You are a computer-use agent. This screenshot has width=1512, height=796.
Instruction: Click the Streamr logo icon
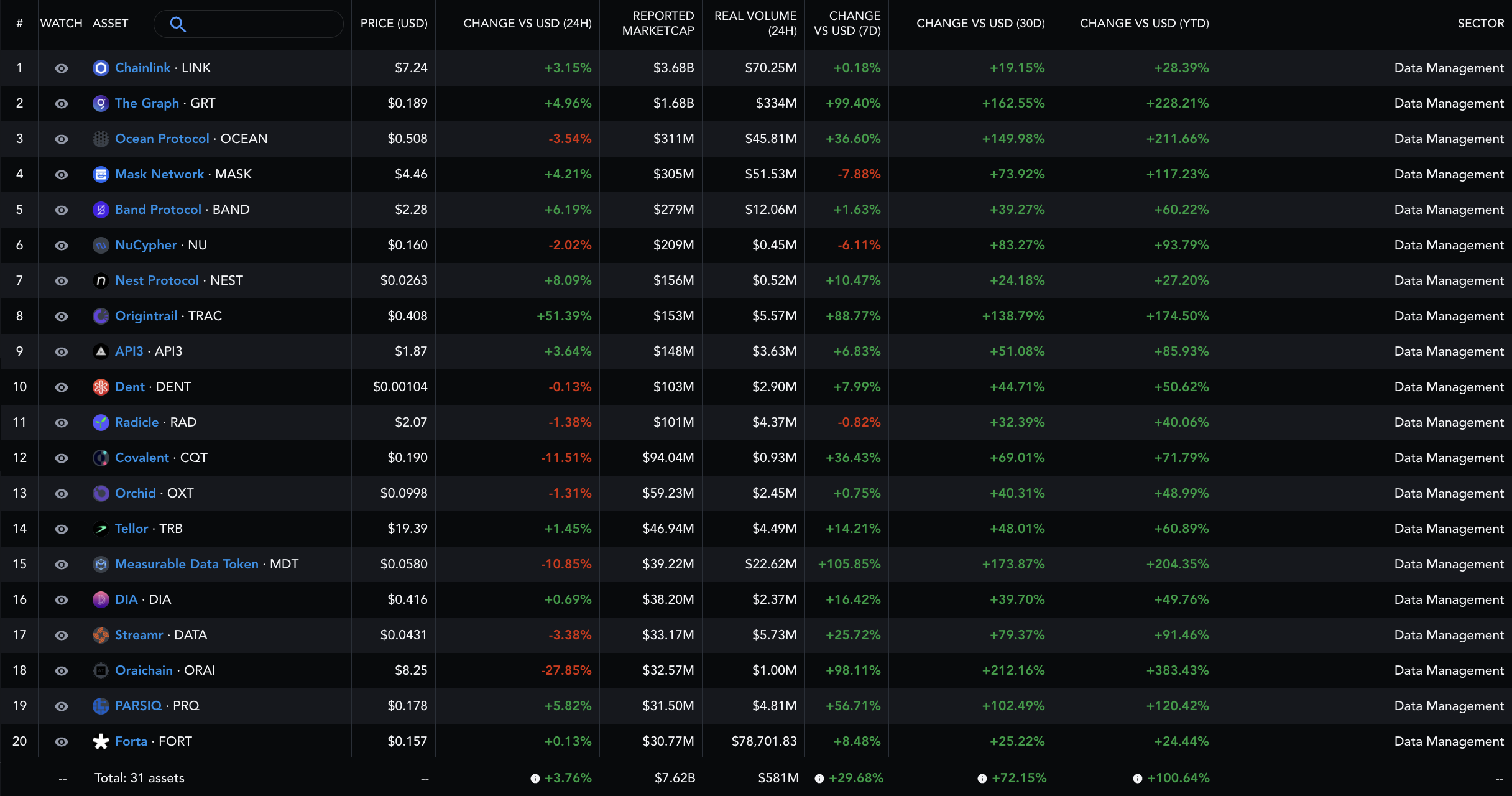pos(101,635)
